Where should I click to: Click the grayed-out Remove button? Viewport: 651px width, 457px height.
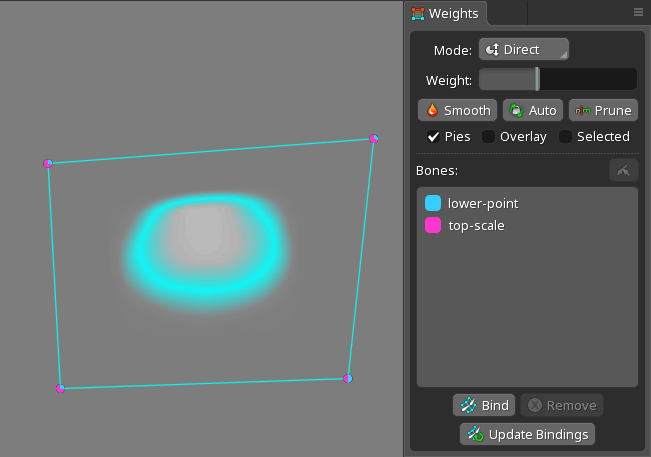(561, 405)
